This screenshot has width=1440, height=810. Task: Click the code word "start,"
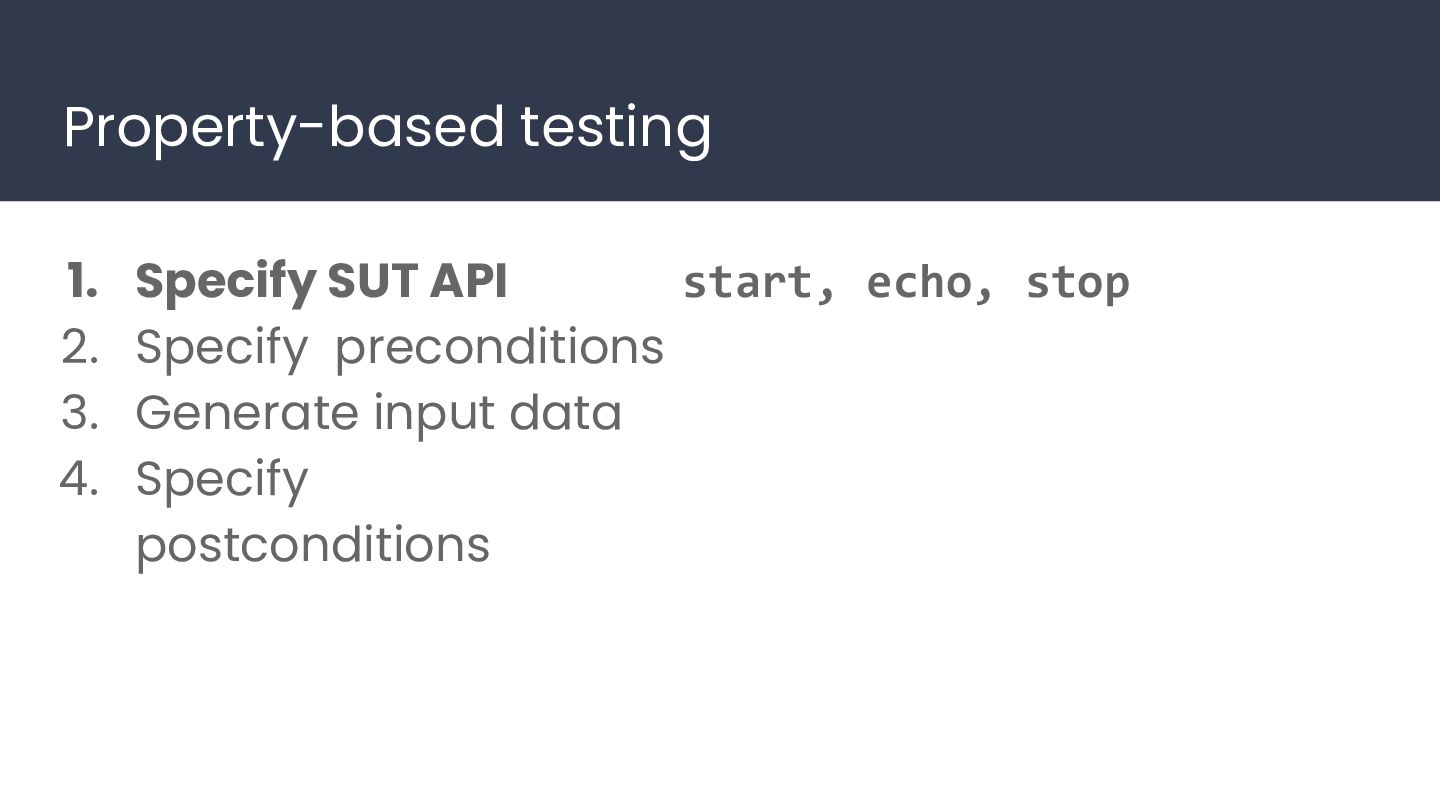pyautogui.click(x=758, y=283)
